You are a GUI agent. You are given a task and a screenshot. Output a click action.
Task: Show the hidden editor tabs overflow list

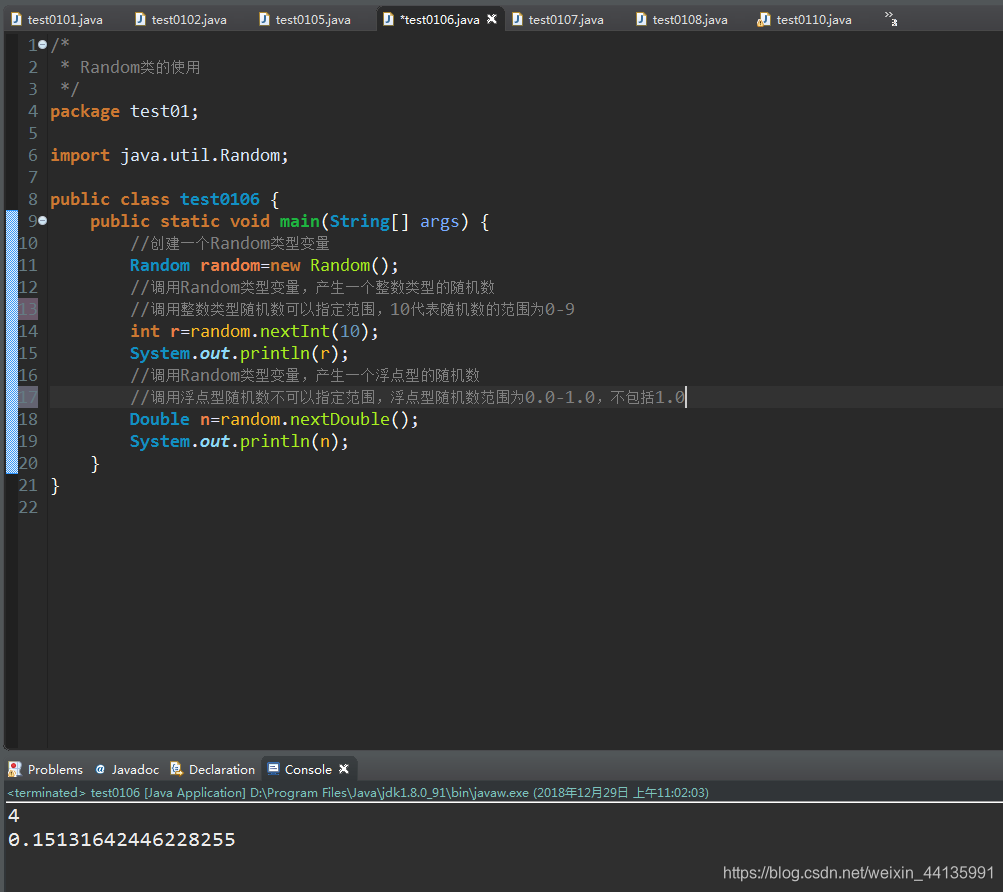890,19
